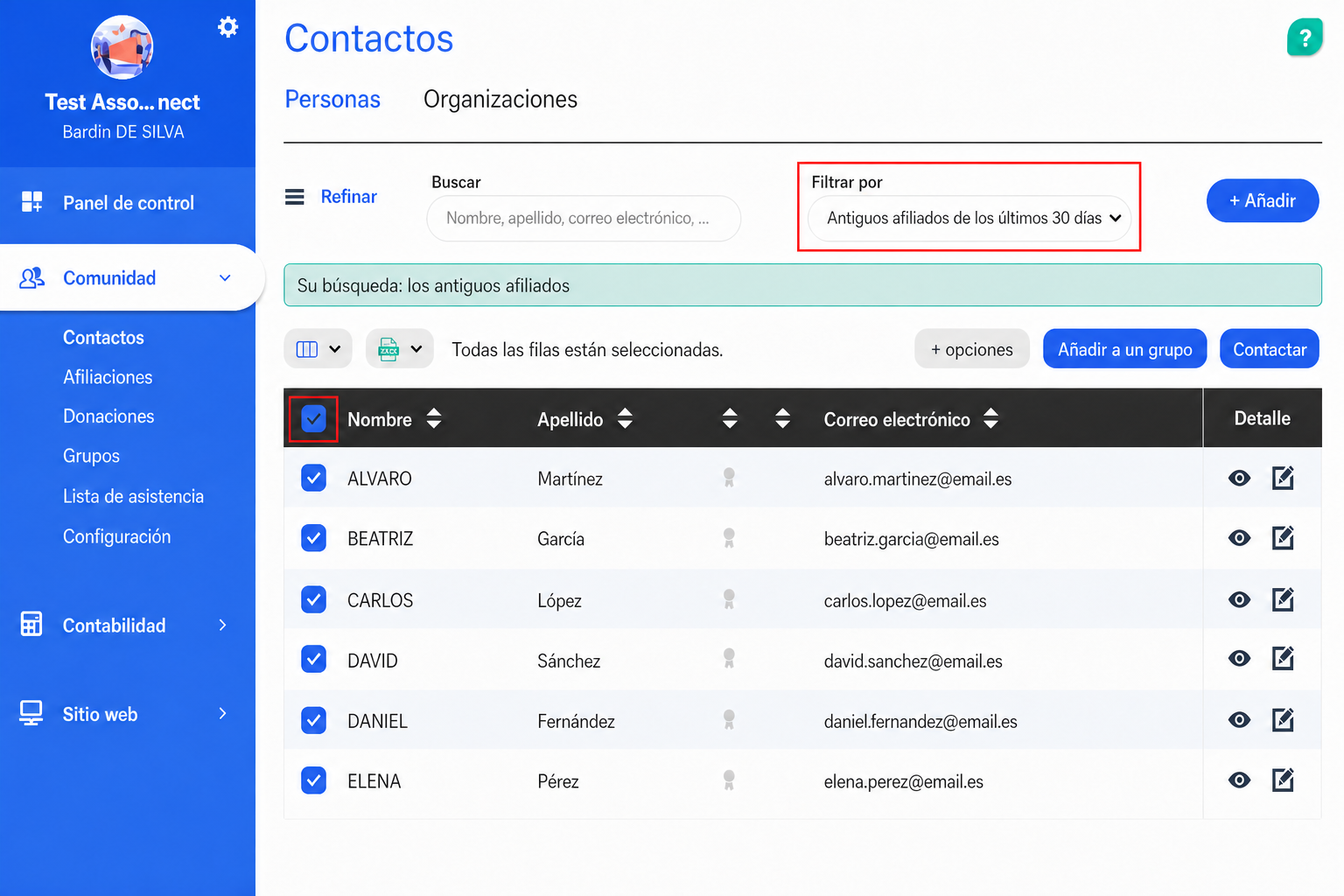Open Configuración in the sidebar

tap(117, 536)
